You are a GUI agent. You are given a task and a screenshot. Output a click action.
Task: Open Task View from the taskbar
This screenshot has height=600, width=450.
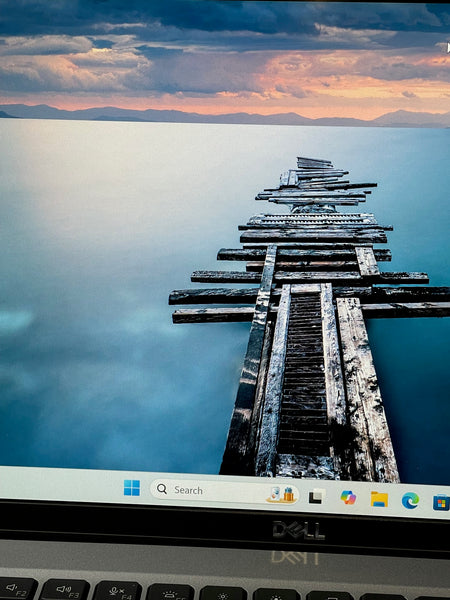[x=316, y=496]
